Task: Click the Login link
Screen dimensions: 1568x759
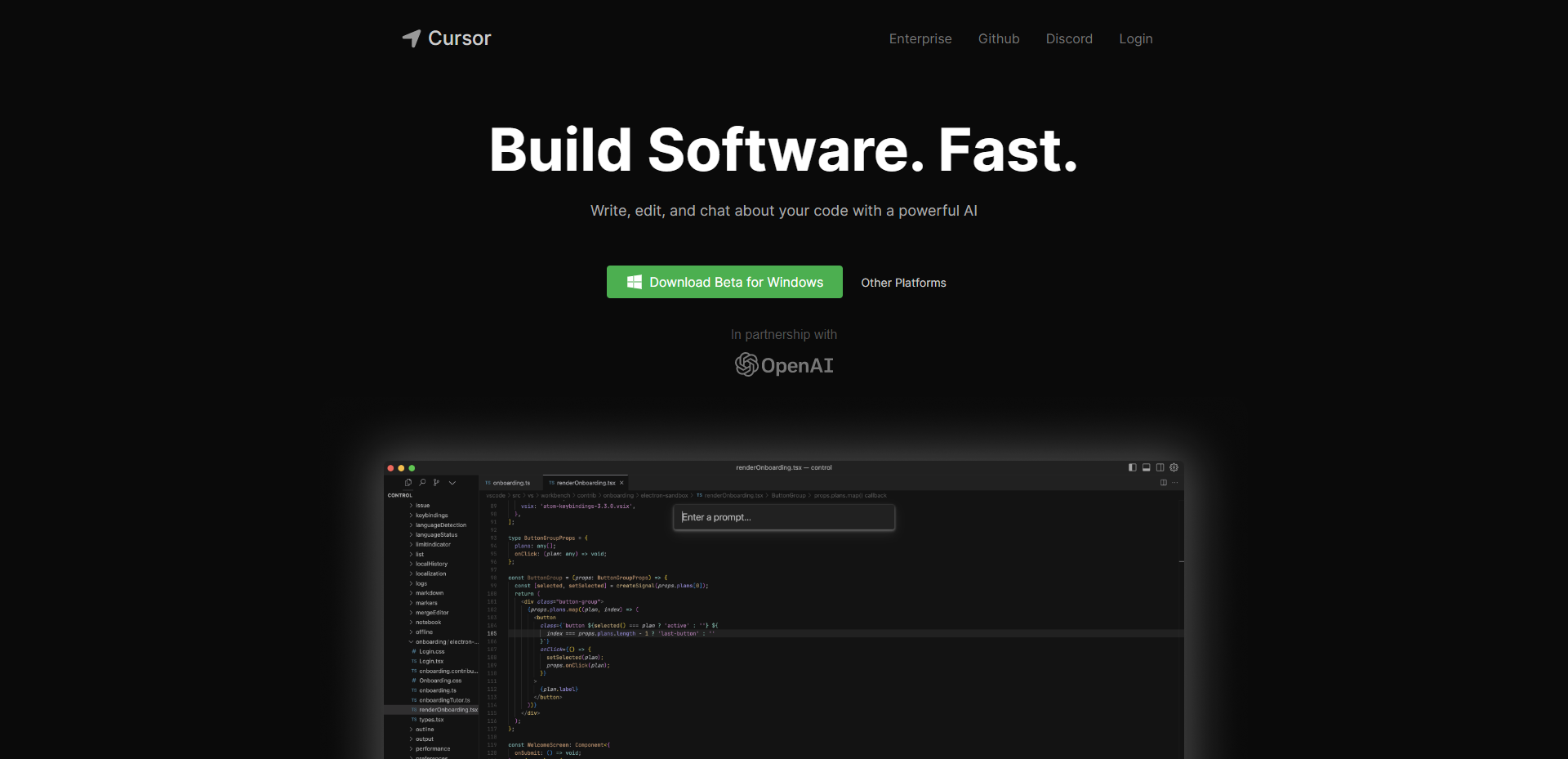Action: (x=1136, y=38)
